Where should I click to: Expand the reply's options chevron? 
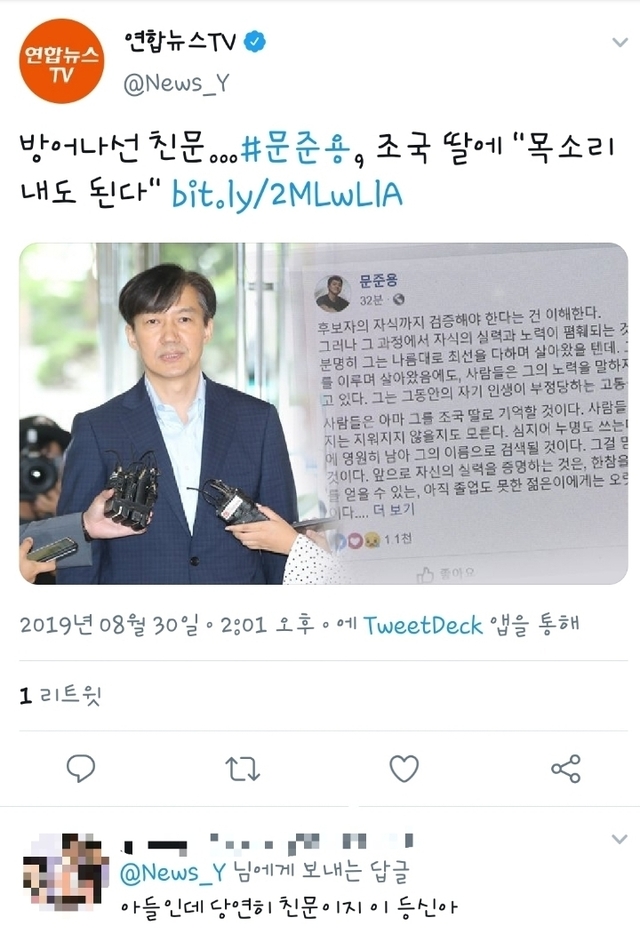click(620, 839)
